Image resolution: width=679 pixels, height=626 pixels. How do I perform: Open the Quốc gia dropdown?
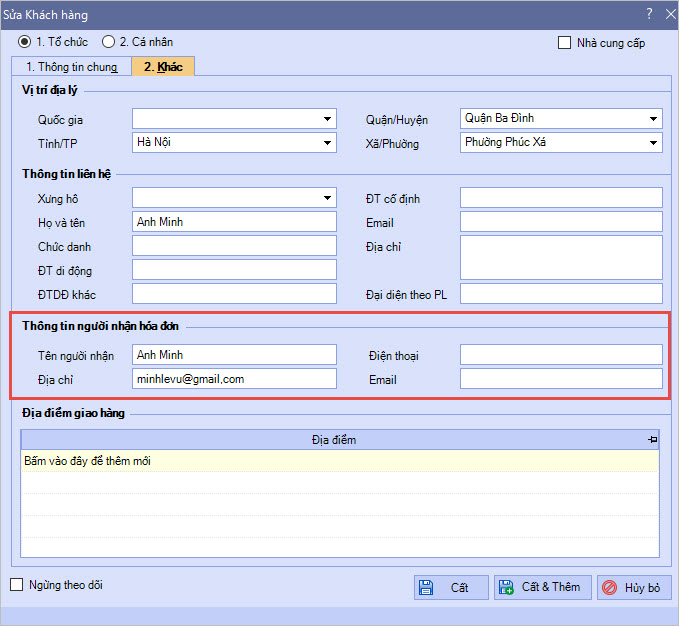[x=327, y=119]
